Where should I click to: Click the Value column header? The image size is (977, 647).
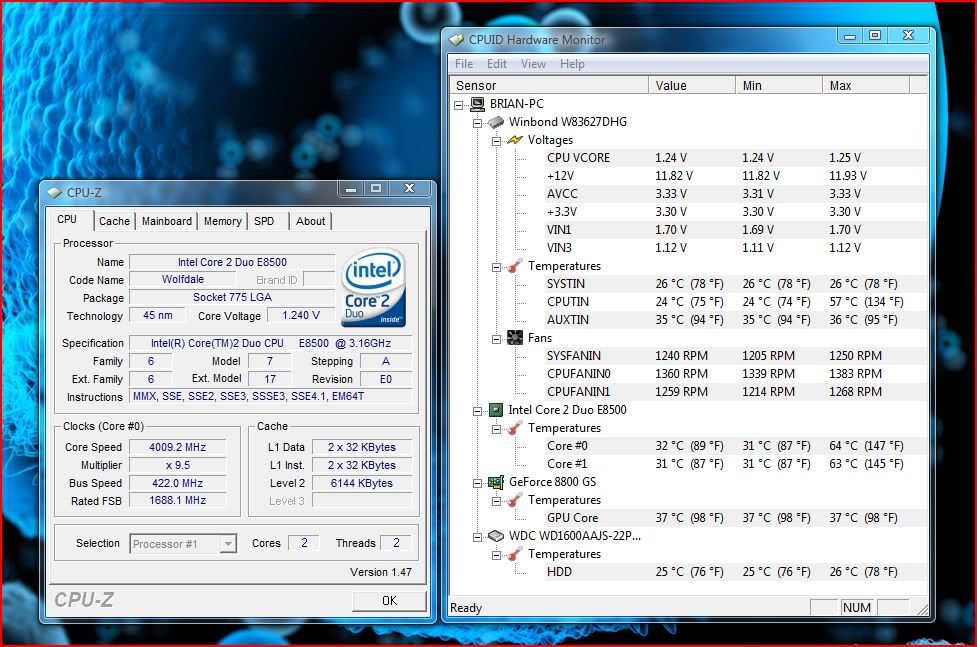[x=692, y=85]
